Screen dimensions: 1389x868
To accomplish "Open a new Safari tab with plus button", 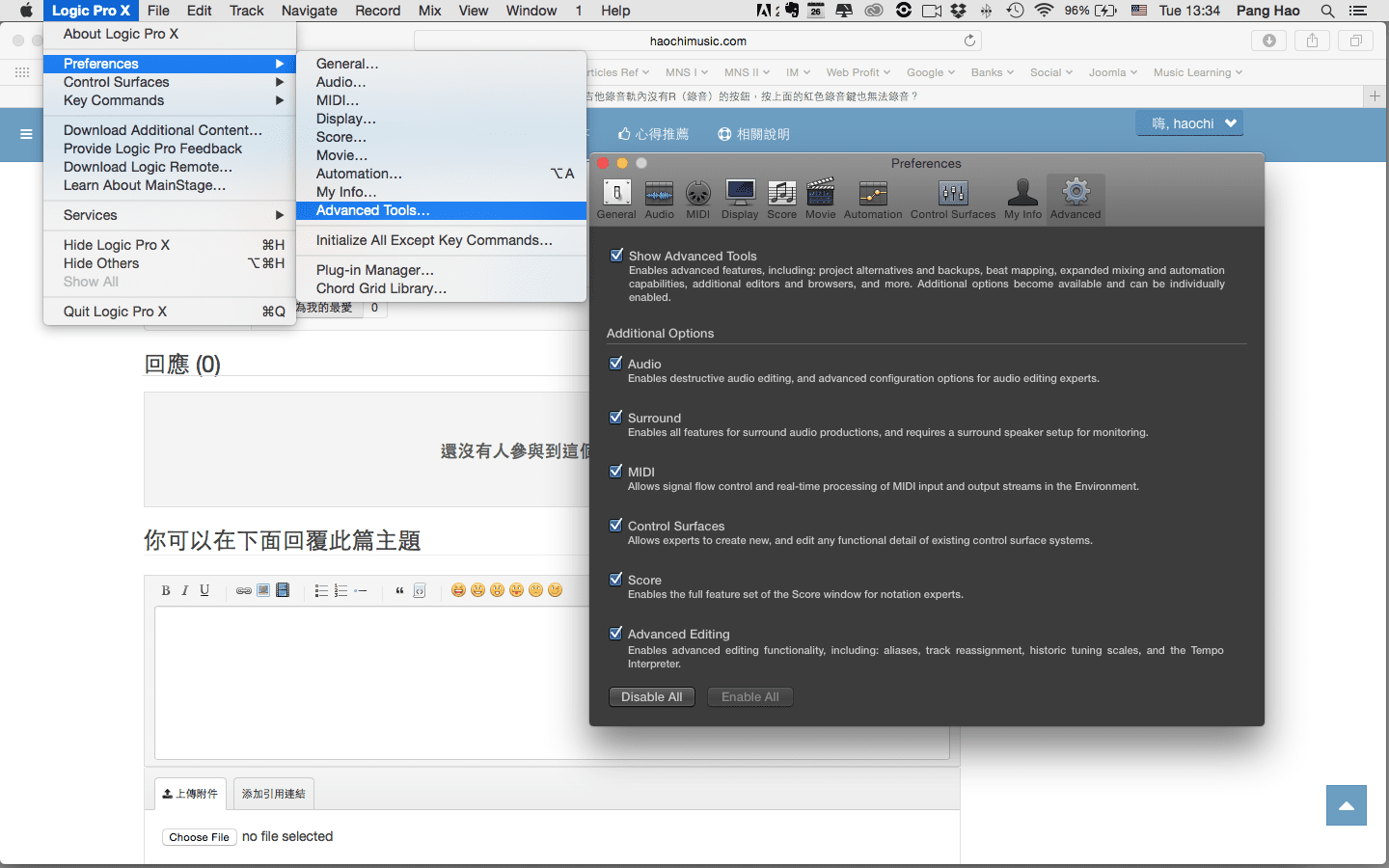I will [1375, 96].
